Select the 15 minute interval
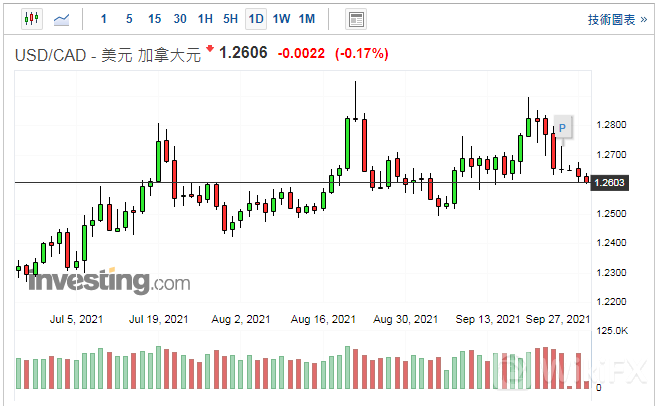Image resolution: width=658 pixels, height=406 pixels. pyautogui.click(x=154, y=19)
